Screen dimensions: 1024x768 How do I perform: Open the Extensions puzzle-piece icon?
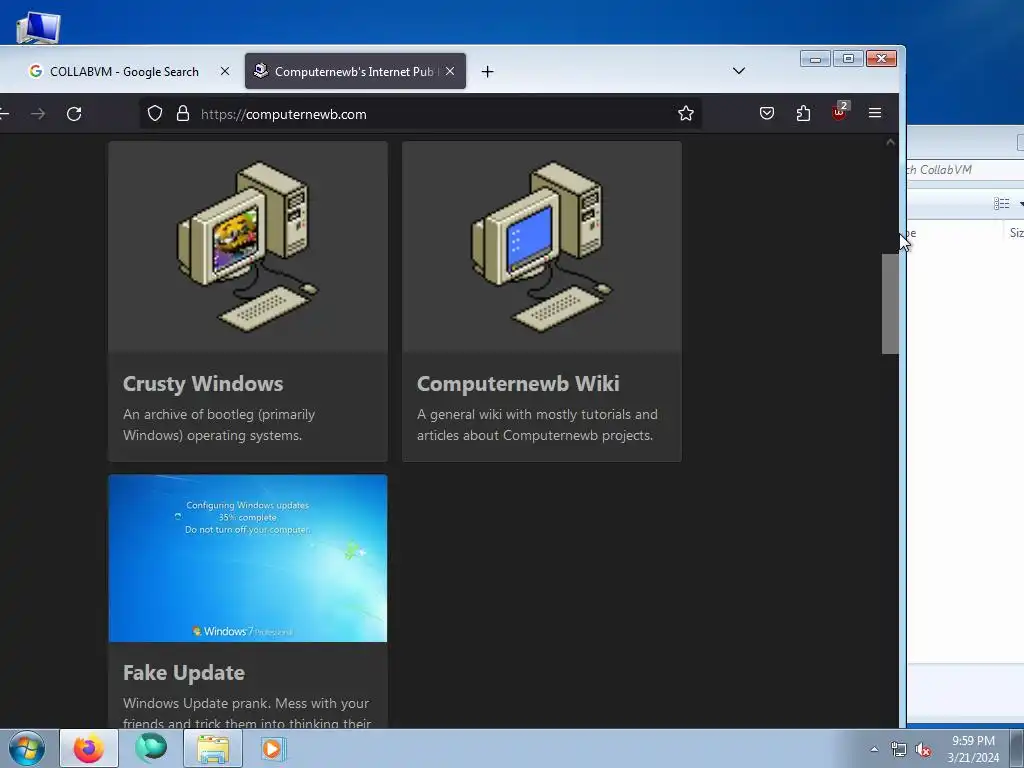point(803,114)
